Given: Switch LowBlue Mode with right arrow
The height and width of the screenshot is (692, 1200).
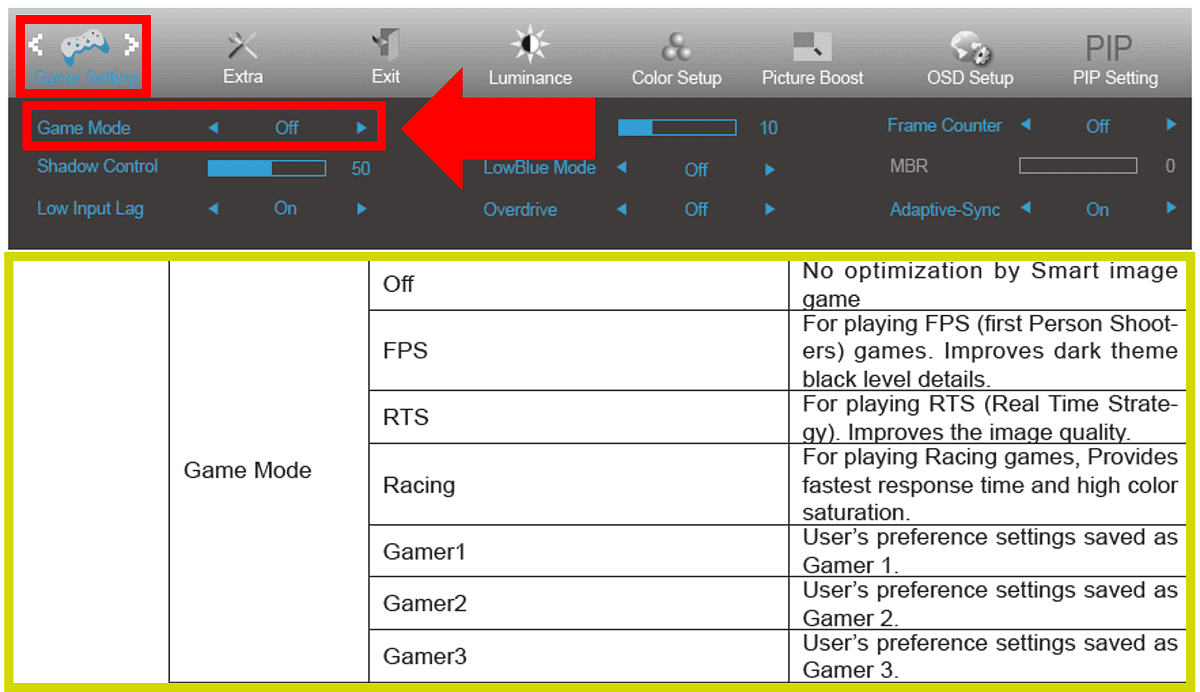Looking at the screenshot, I should click(x=769, y=169).
